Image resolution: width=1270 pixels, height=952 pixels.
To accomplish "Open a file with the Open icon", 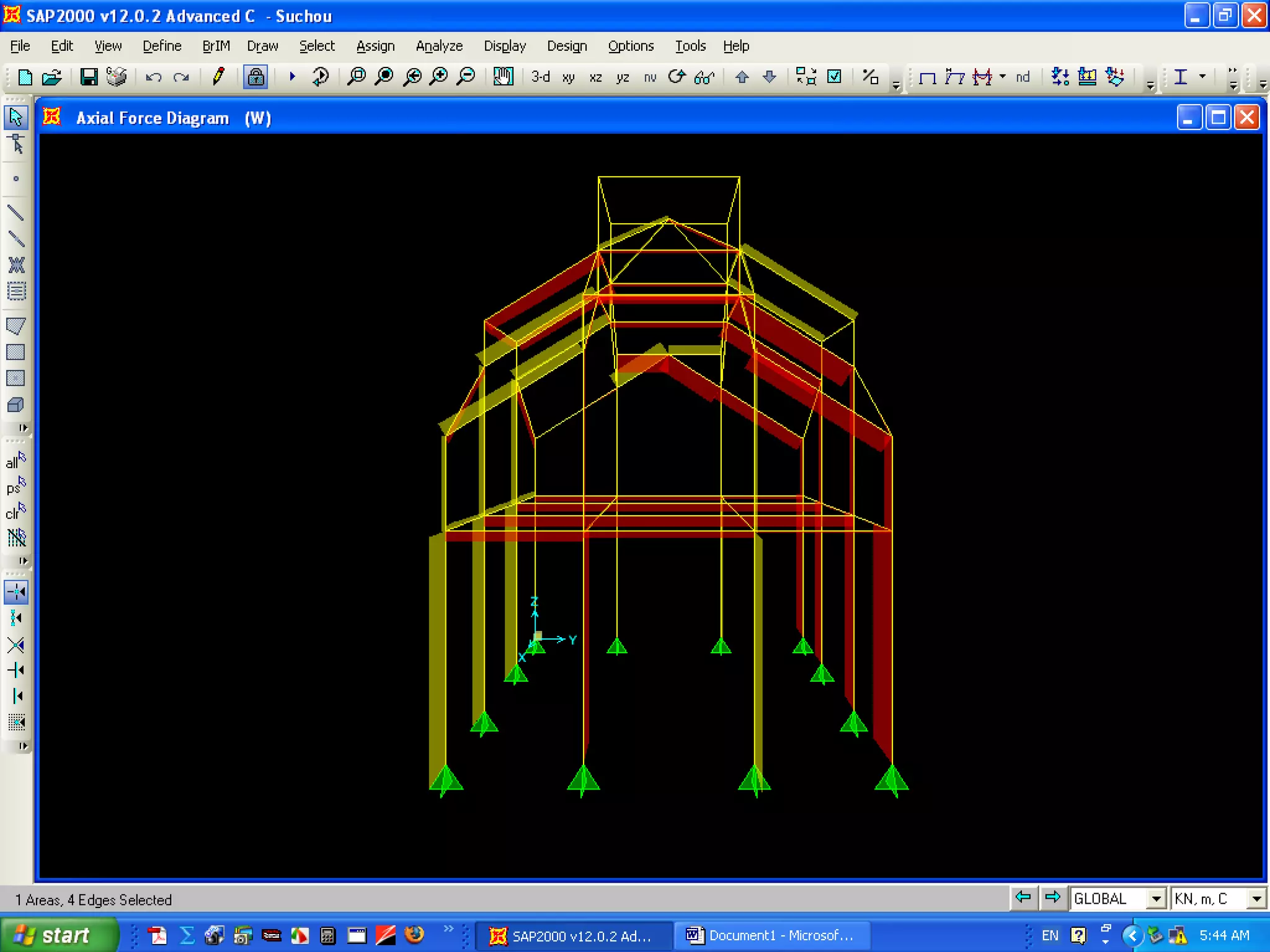I will [x=52, y=77].
